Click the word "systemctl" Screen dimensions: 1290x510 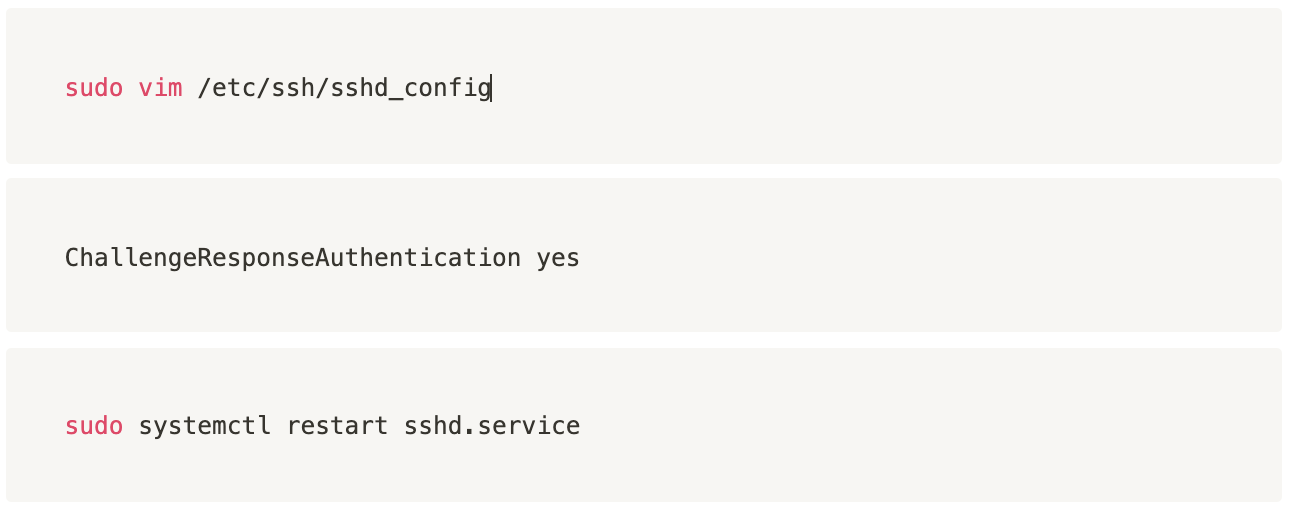point(204,426)
